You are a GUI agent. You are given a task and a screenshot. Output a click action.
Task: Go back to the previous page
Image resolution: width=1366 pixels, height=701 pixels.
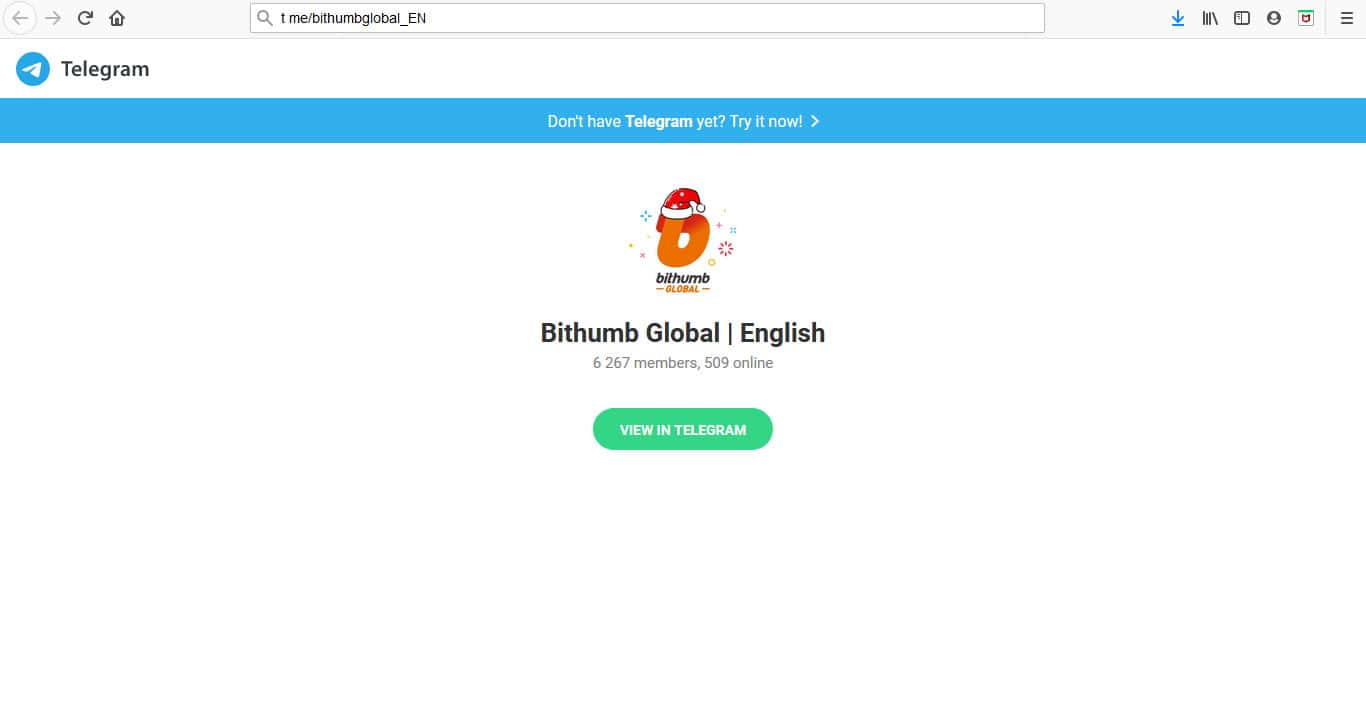coord(20,18)
